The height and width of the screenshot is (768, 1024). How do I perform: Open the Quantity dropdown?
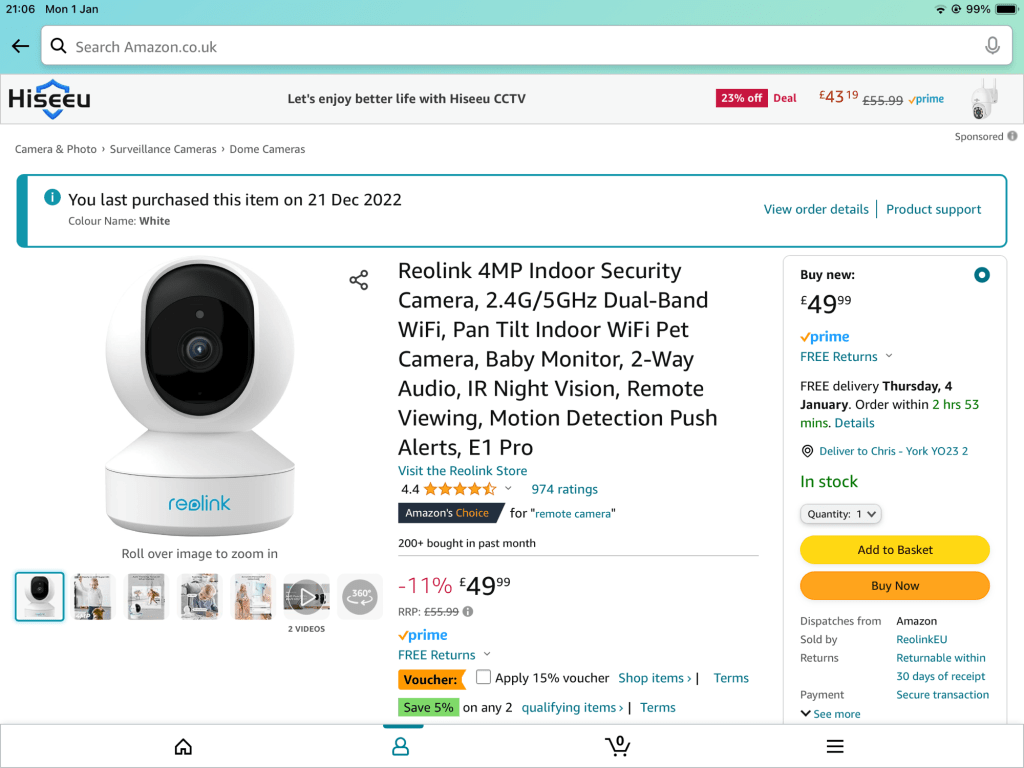click(840, 514)
